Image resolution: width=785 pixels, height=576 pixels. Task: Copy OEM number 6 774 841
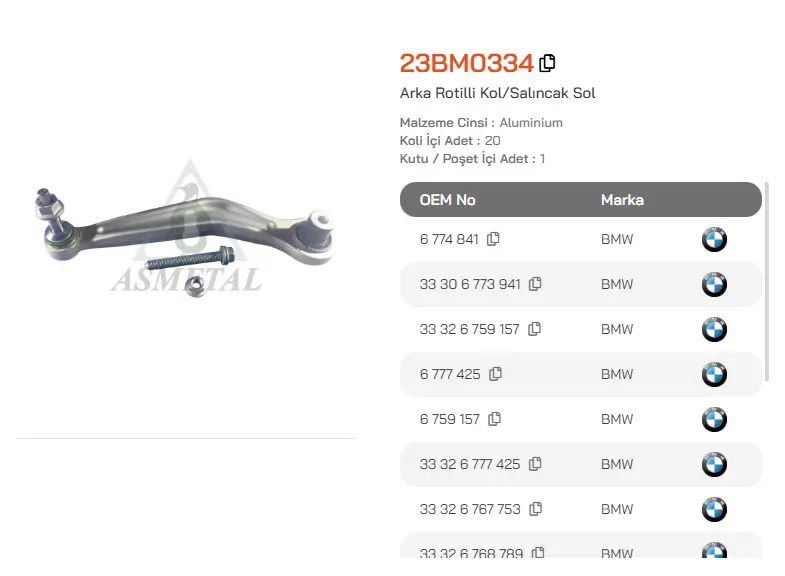(493, 239)
